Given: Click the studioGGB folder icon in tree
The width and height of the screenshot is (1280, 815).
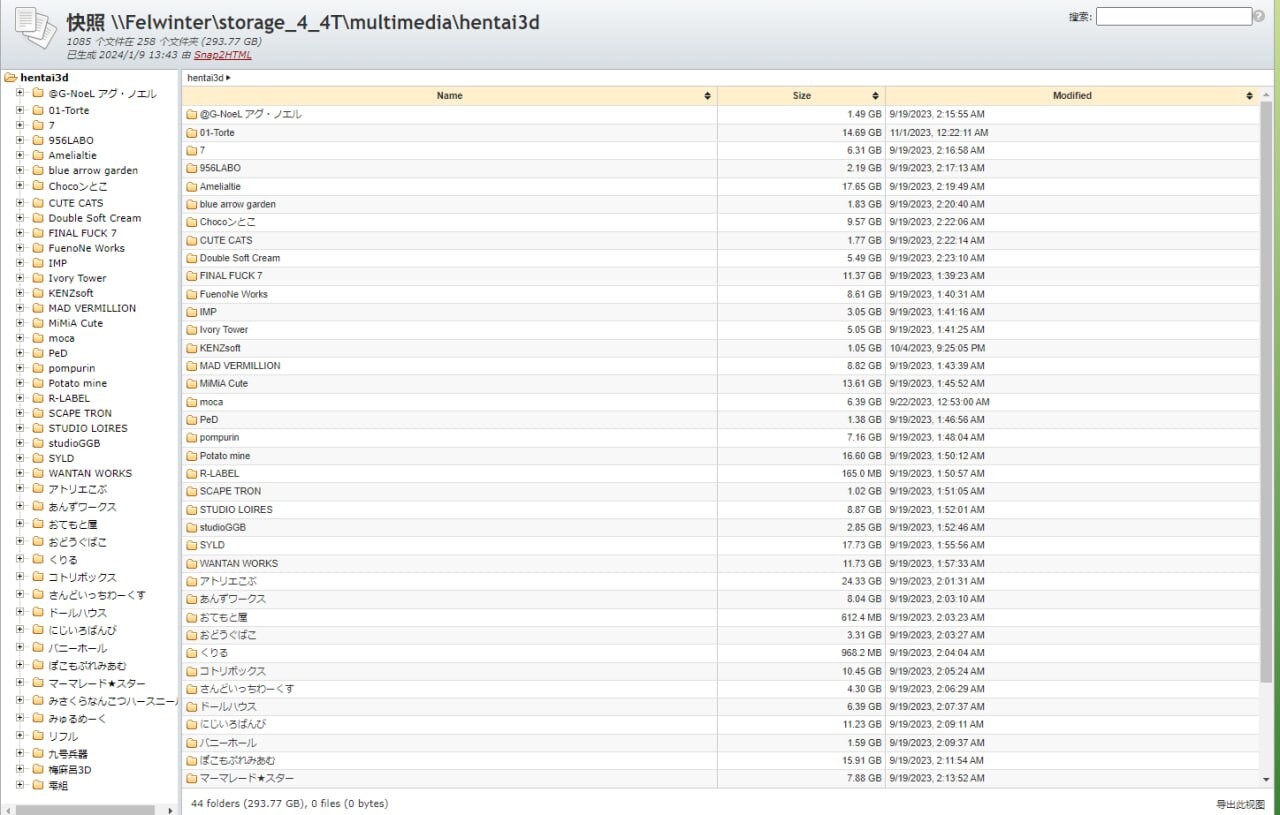Looking at the screenshot, I should click(x=38, y=443).
